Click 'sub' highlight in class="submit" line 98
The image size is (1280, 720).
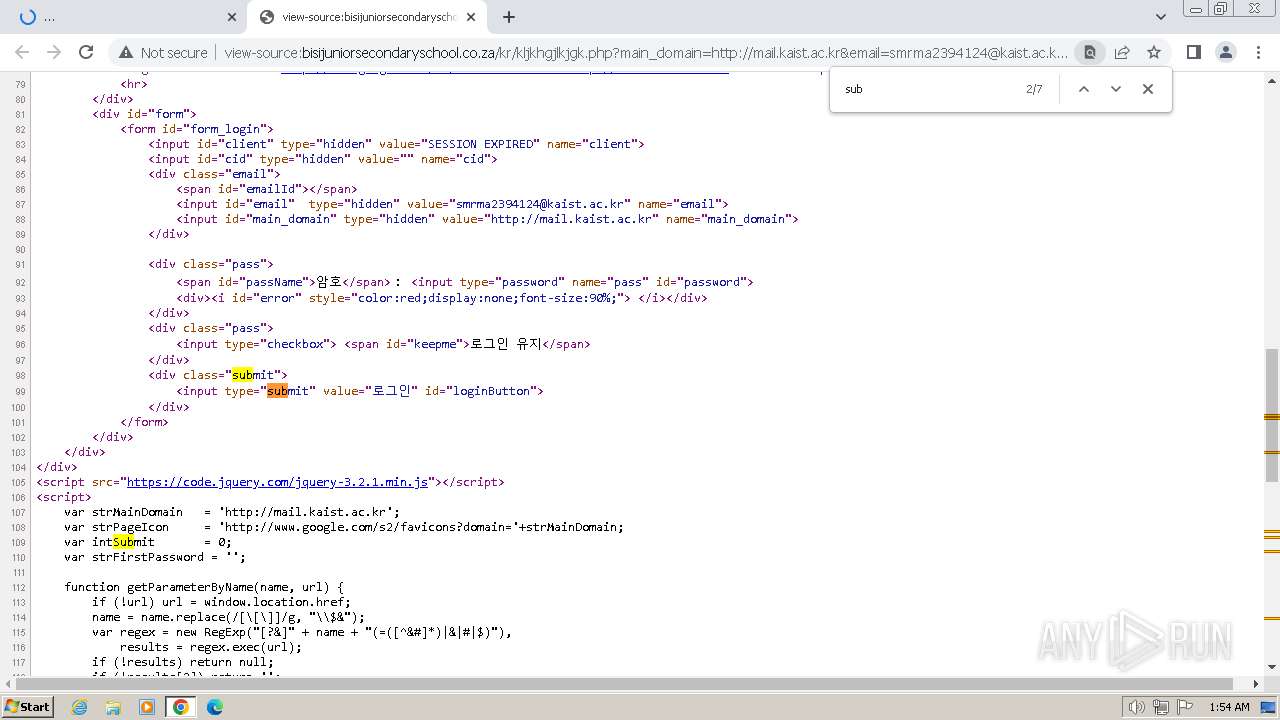(x=242, y=375)
